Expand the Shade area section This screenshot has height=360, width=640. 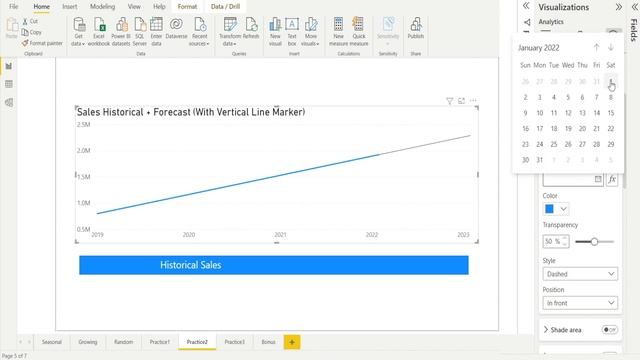point(546,329)
